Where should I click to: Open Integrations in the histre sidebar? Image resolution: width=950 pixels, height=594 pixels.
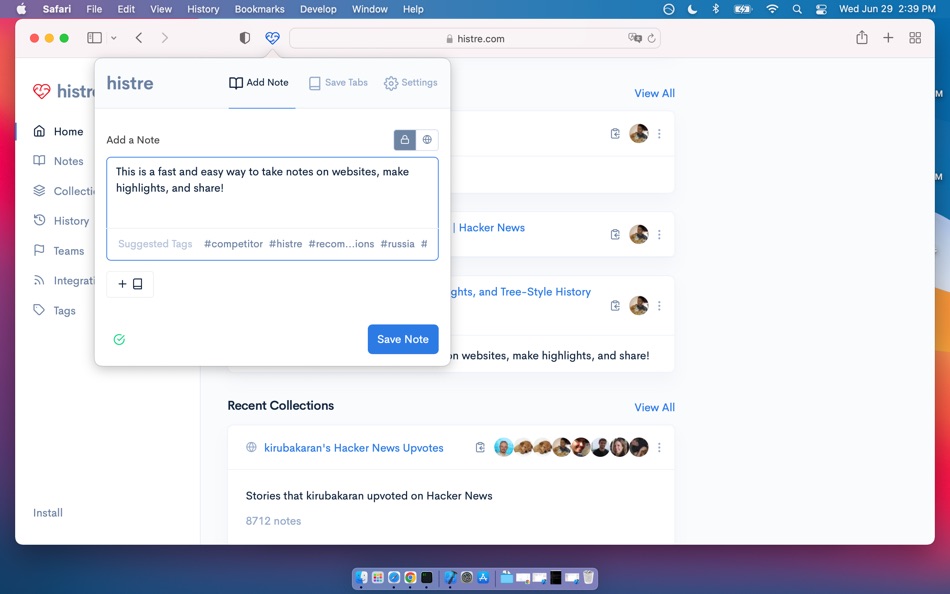coord(64,280)
